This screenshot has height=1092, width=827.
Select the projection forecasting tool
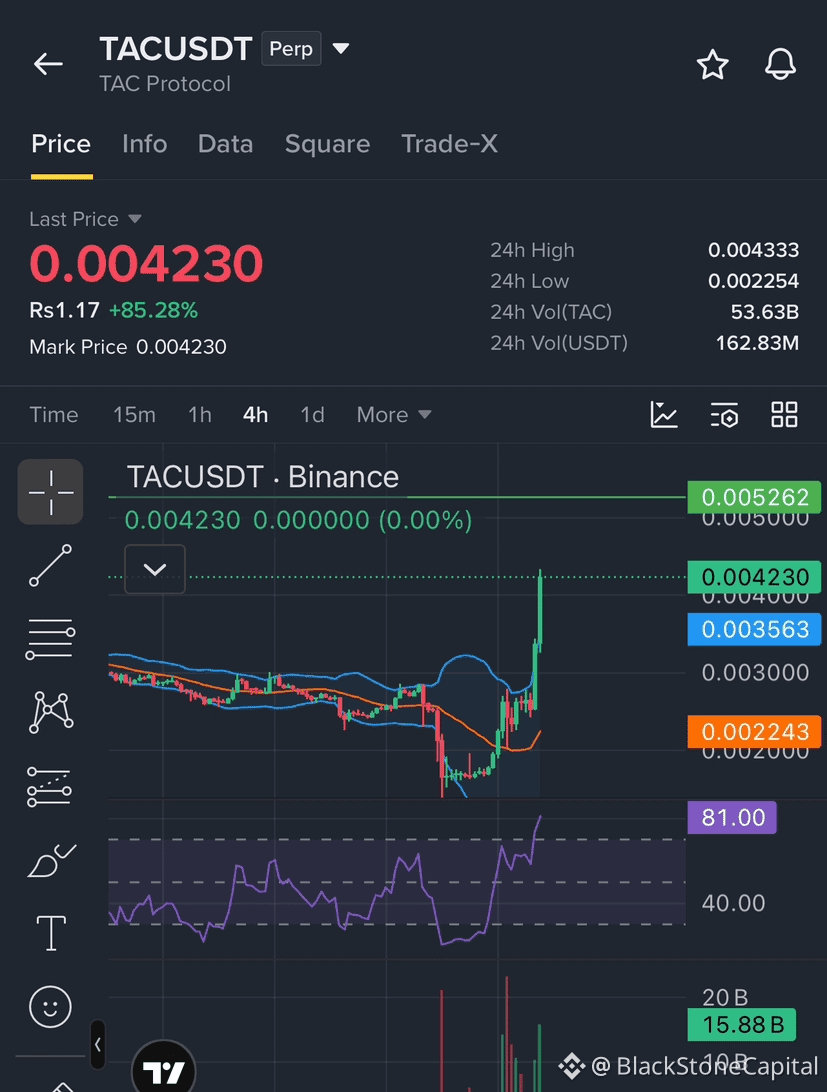[x=49, y=787]
